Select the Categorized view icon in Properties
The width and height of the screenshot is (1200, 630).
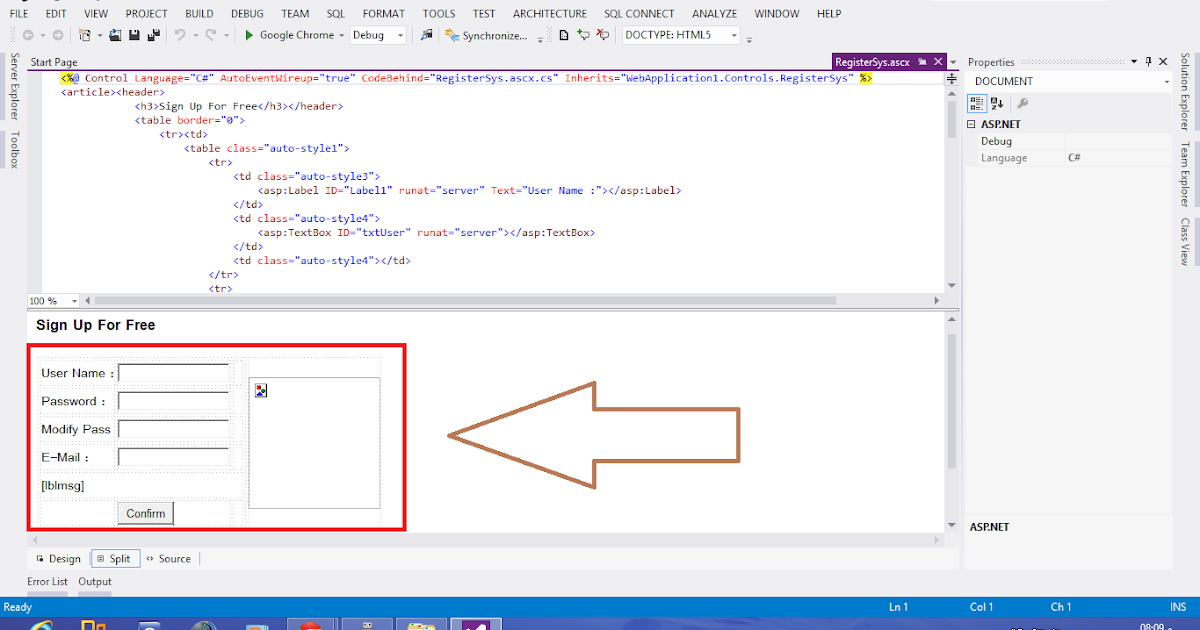(x=977, y=103)
